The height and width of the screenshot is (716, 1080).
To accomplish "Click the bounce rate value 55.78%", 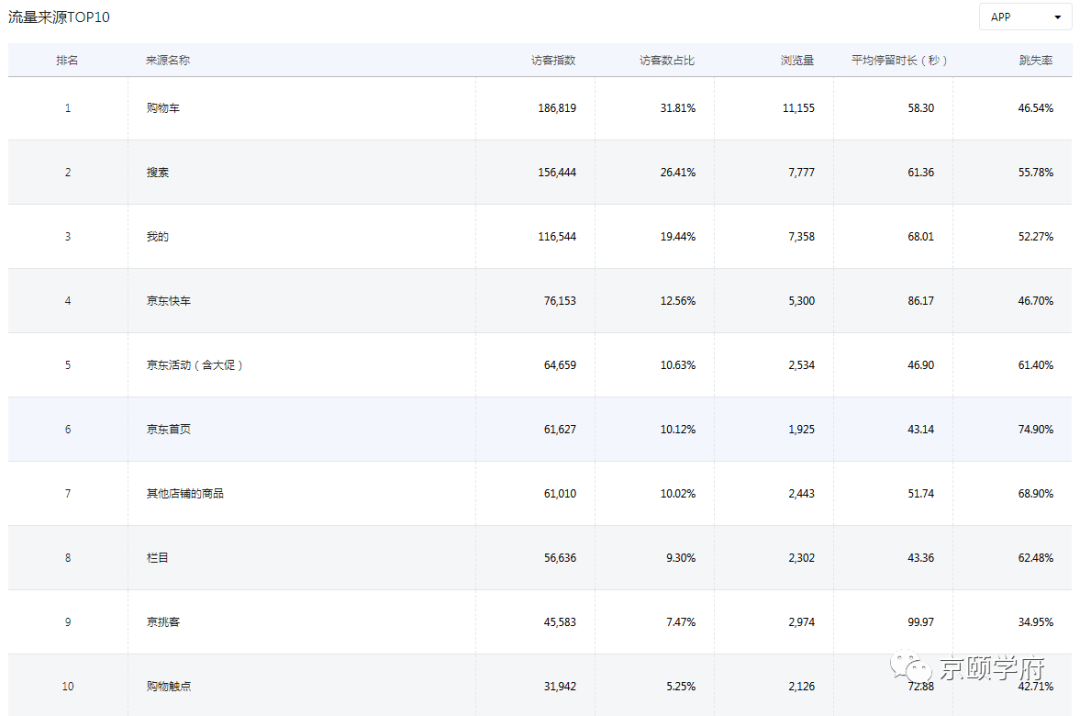I will click(1035, 172).
